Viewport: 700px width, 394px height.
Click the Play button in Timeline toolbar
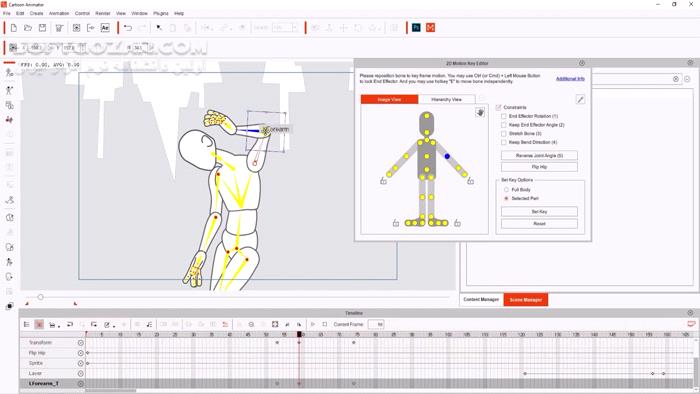click(313, 324)
